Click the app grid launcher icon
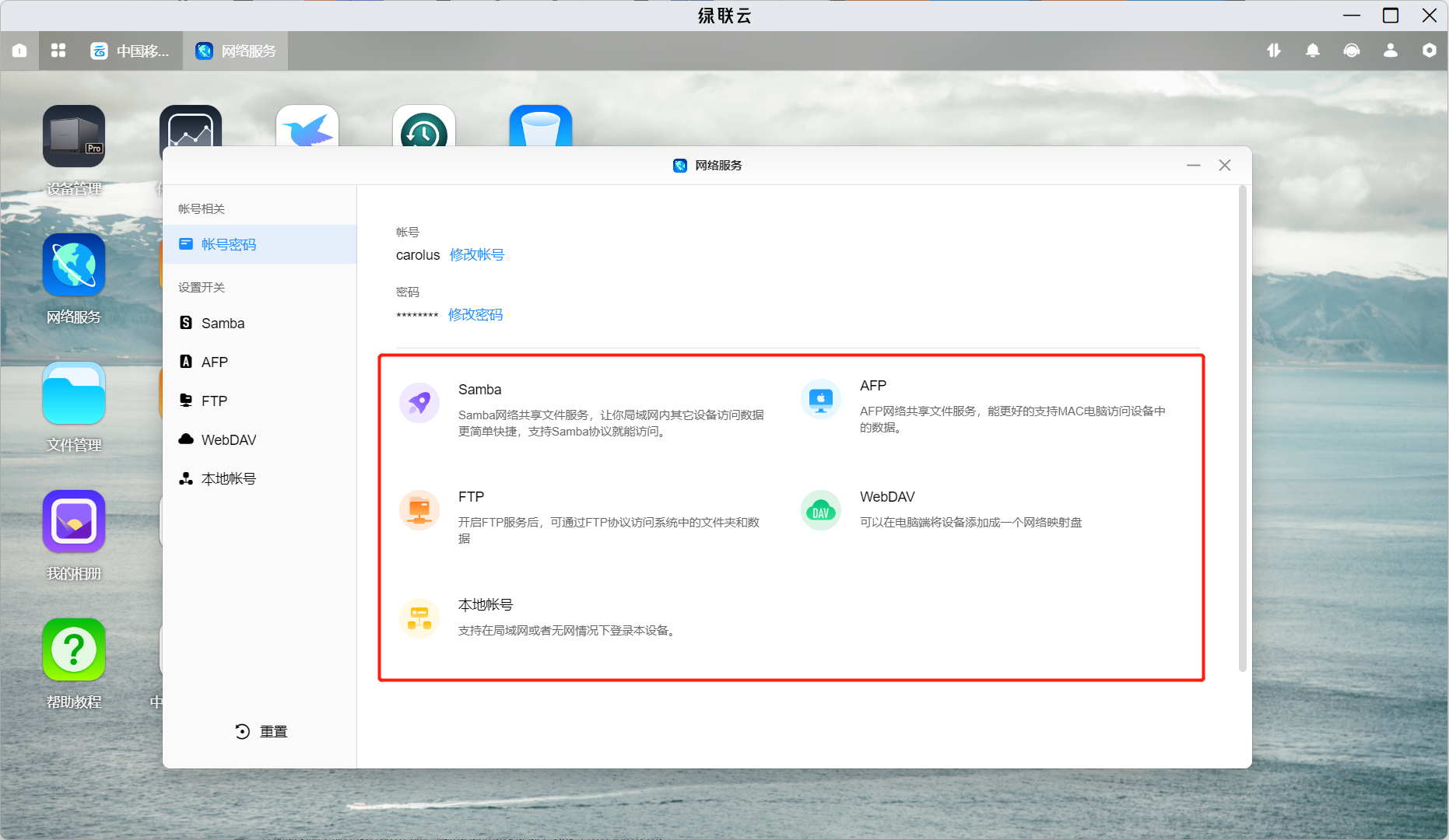The height and width of the screenshot is (840, 1449). pyautogui.click(x=58, y=51)
